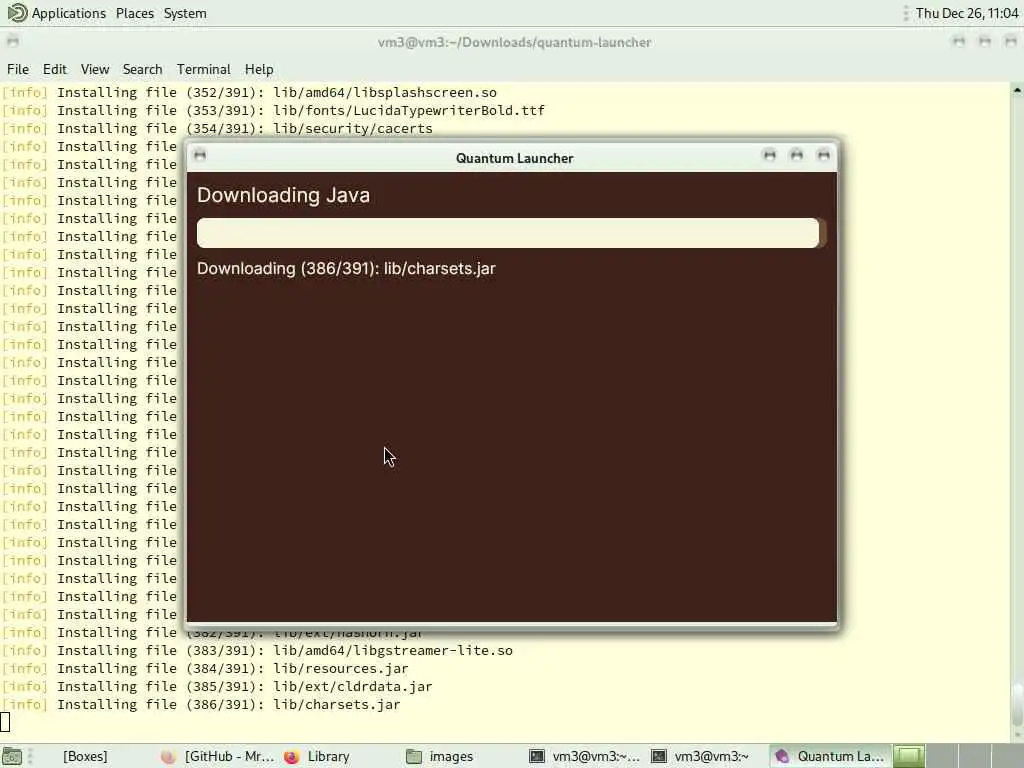Click the terminal scrollbar up arrow
Screen dimensions: 1024x768
pos(1017,90)
